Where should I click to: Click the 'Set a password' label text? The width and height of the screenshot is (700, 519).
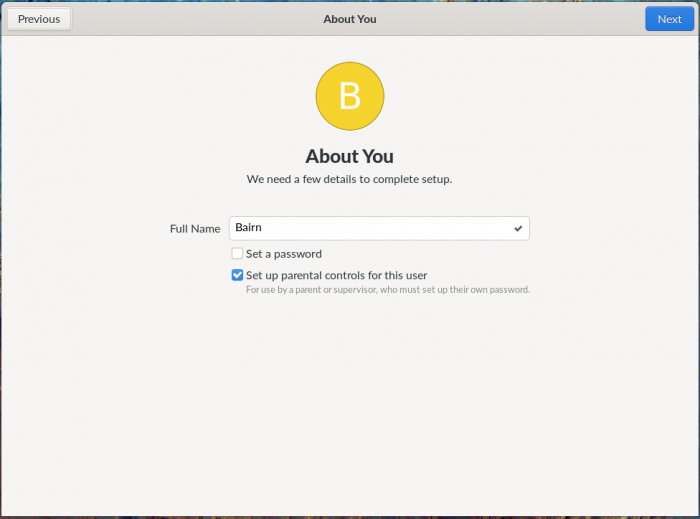coord(284,254)
